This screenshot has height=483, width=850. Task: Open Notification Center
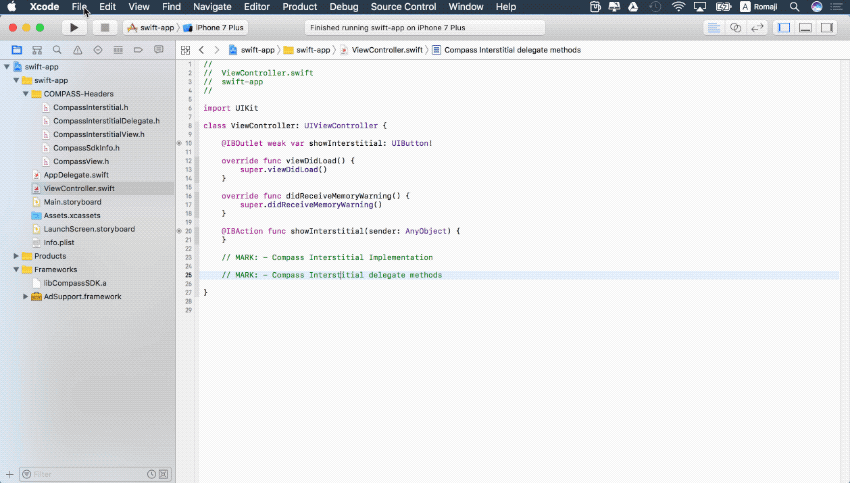(x=837, y=7)
